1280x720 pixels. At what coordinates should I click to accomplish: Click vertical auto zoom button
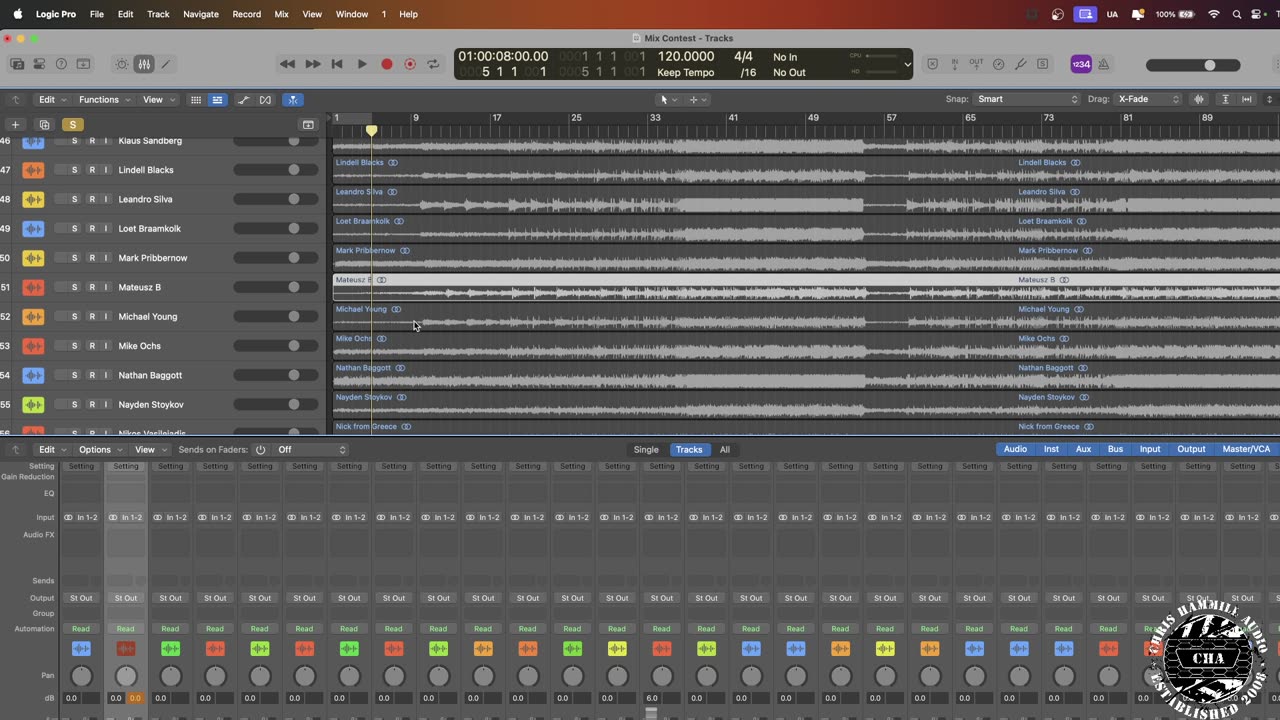pyautogui.click(x=1225, y=99)
